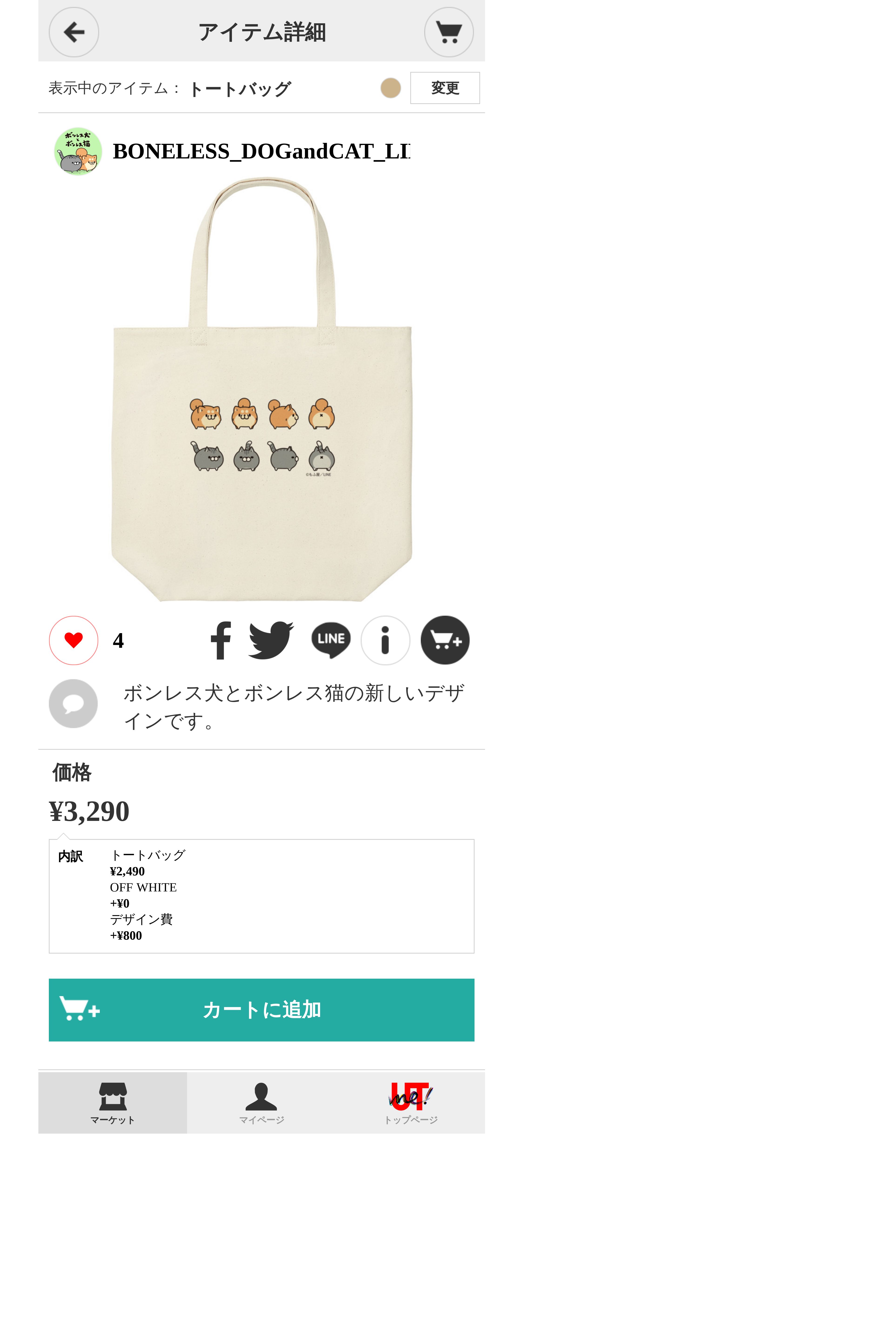Viewport: 896px width, 1320px height.
Task: Tap the round dark add-to-cart icon
Action: 445,640
